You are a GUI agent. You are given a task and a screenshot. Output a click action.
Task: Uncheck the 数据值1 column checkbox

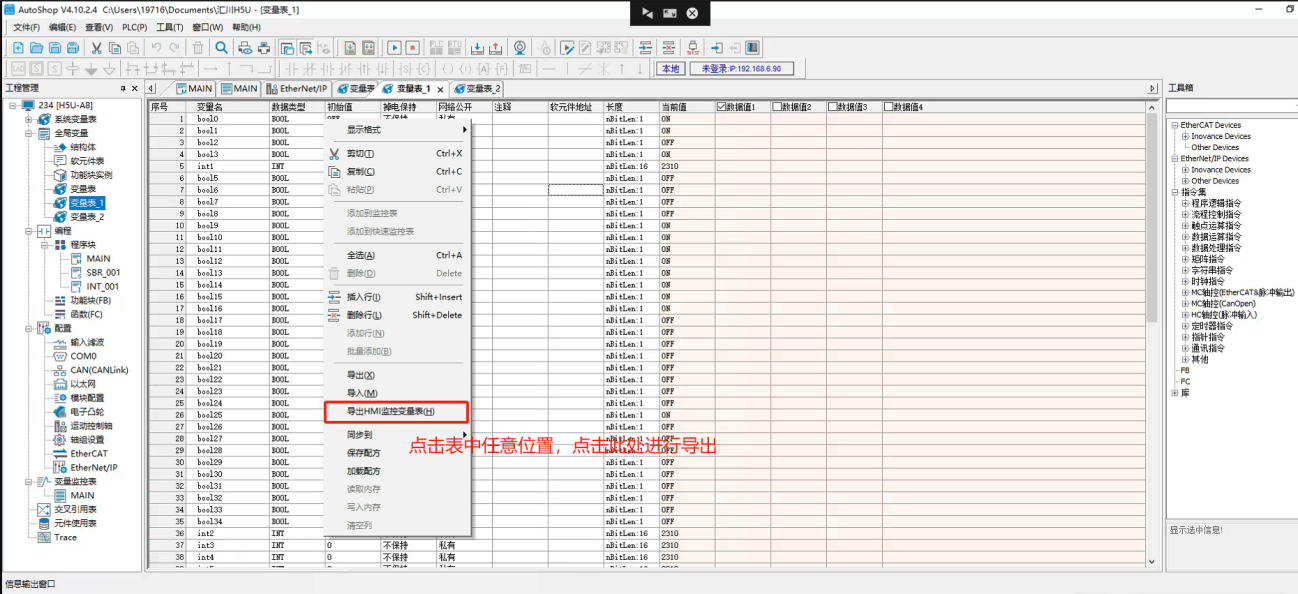click(722, 107)
